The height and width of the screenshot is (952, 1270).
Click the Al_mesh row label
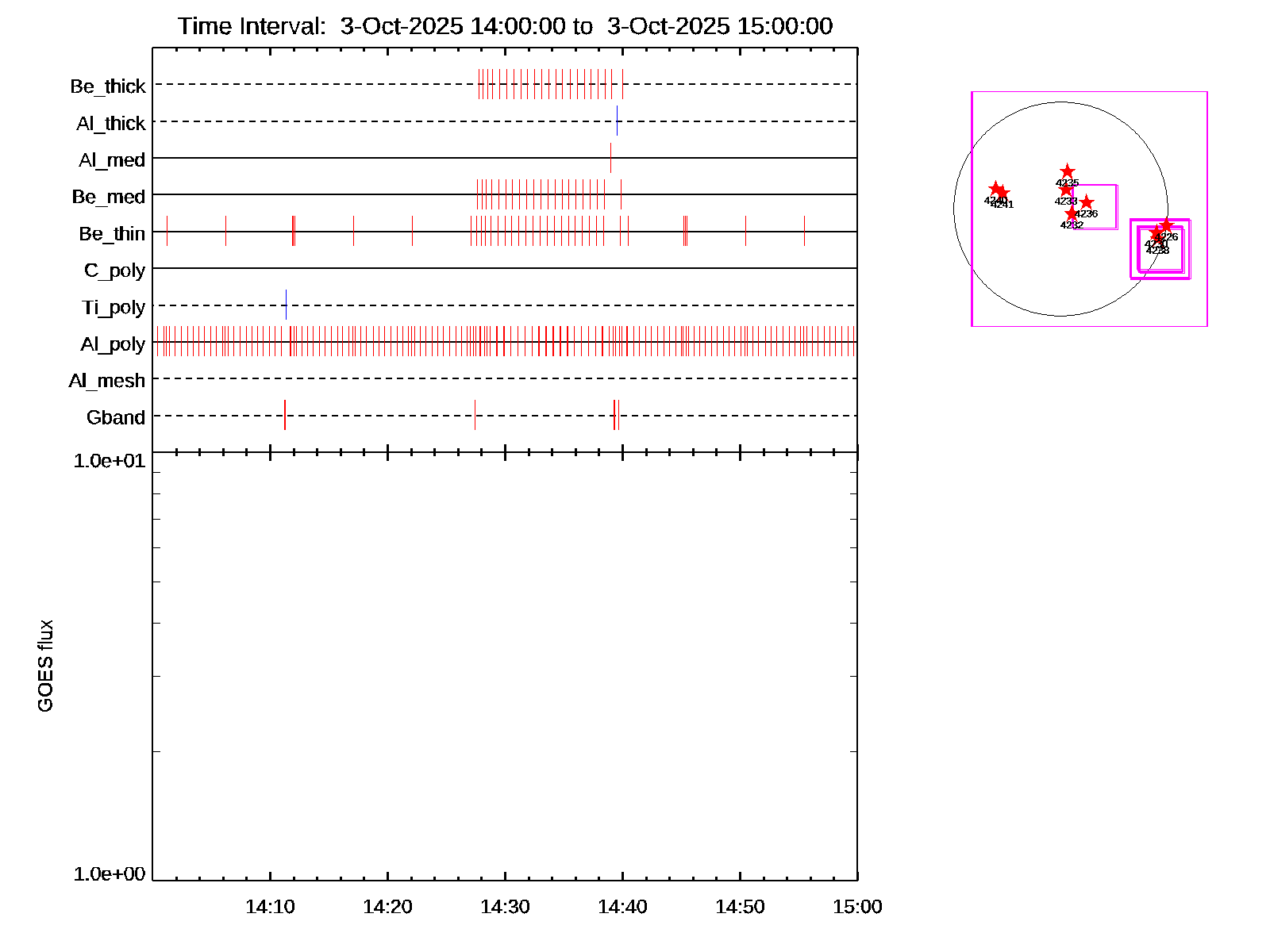107,381
